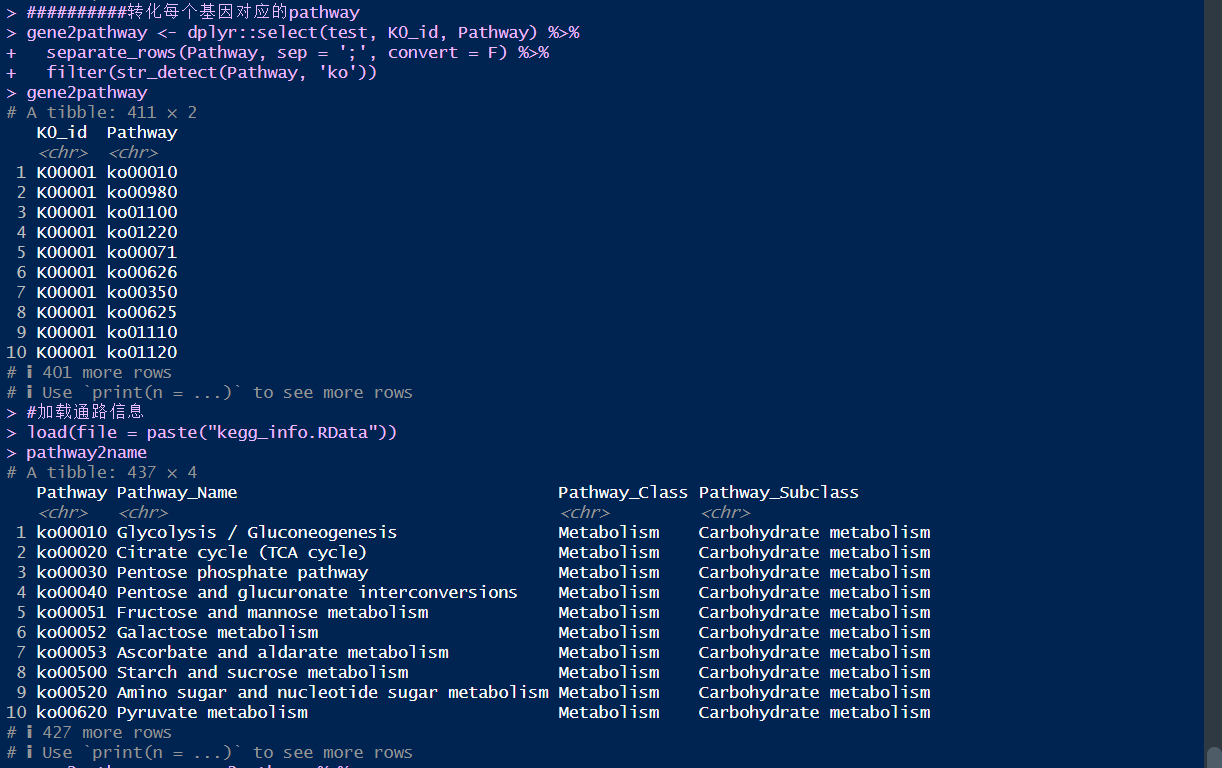Click the Pathway_Name column header
This screenshot has width=1222, height=768.
click(177, 492)
